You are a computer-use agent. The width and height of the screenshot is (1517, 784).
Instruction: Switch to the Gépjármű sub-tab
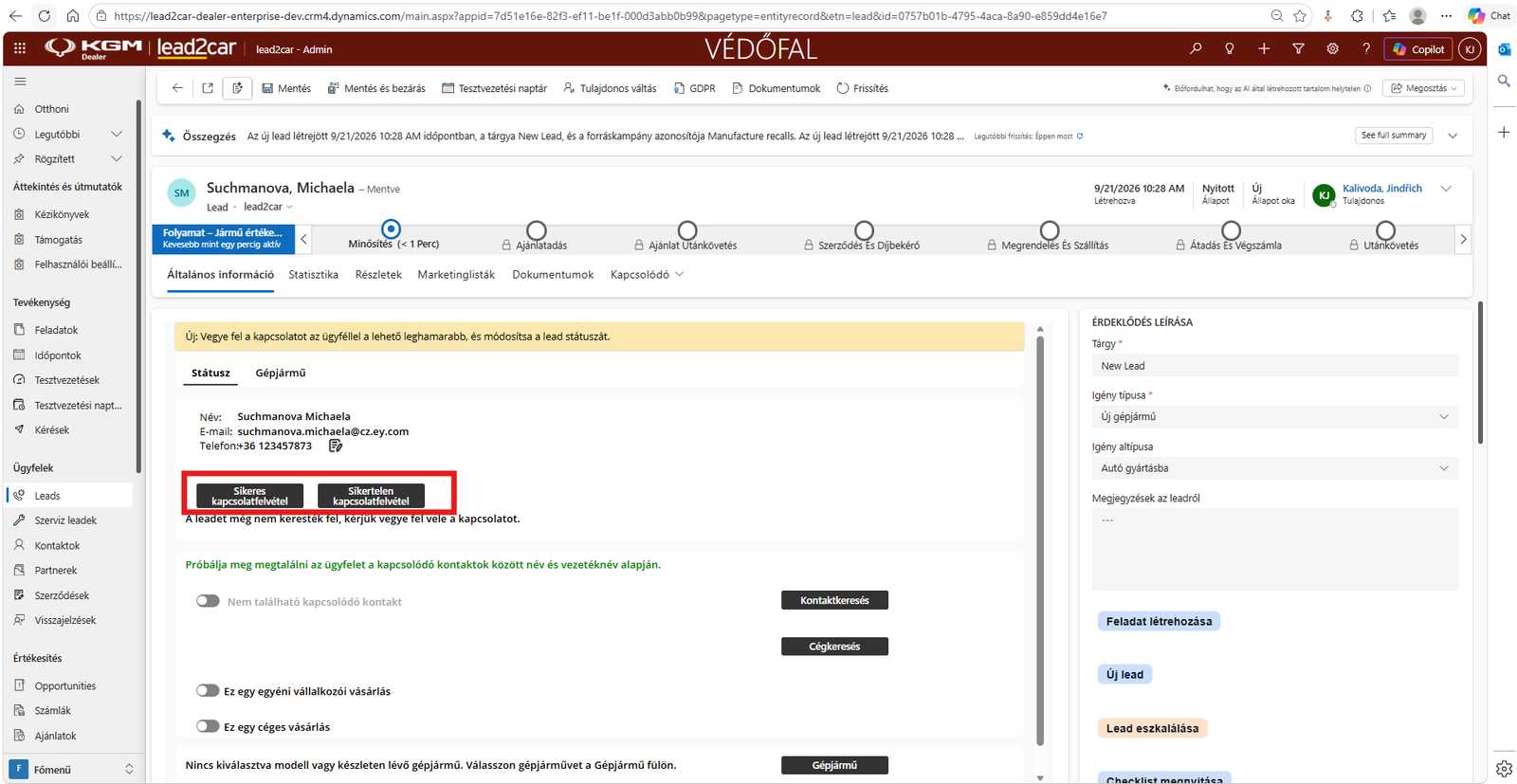coord(281,374)
